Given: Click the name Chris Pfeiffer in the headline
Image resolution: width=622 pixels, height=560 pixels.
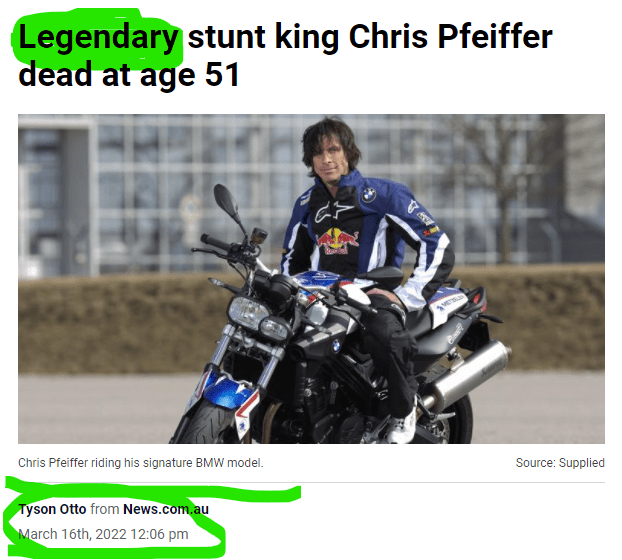Looking at the screenshot, I should (x=450, y=37).
